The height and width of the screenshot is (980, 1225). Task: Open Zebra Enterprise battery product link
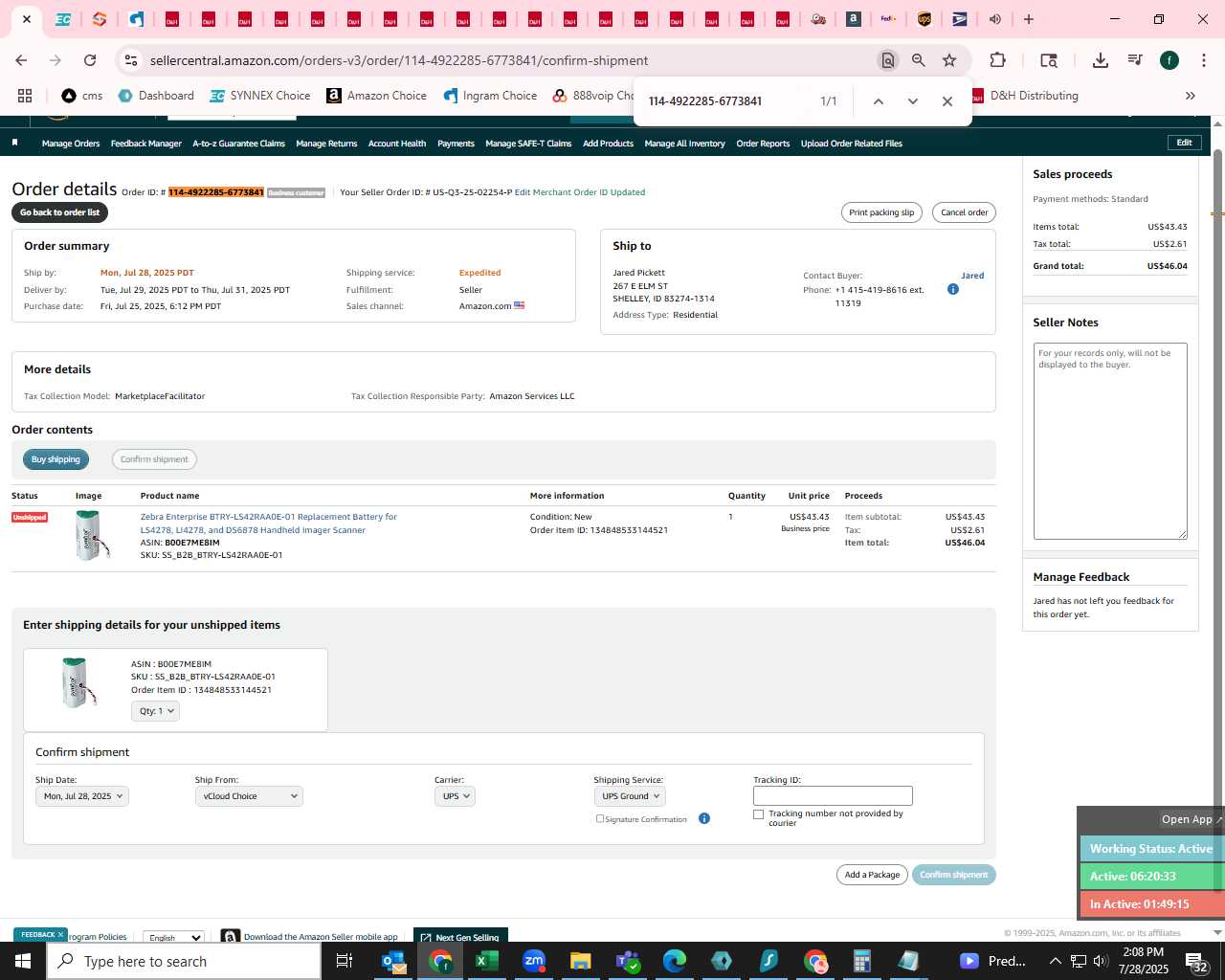268,523
